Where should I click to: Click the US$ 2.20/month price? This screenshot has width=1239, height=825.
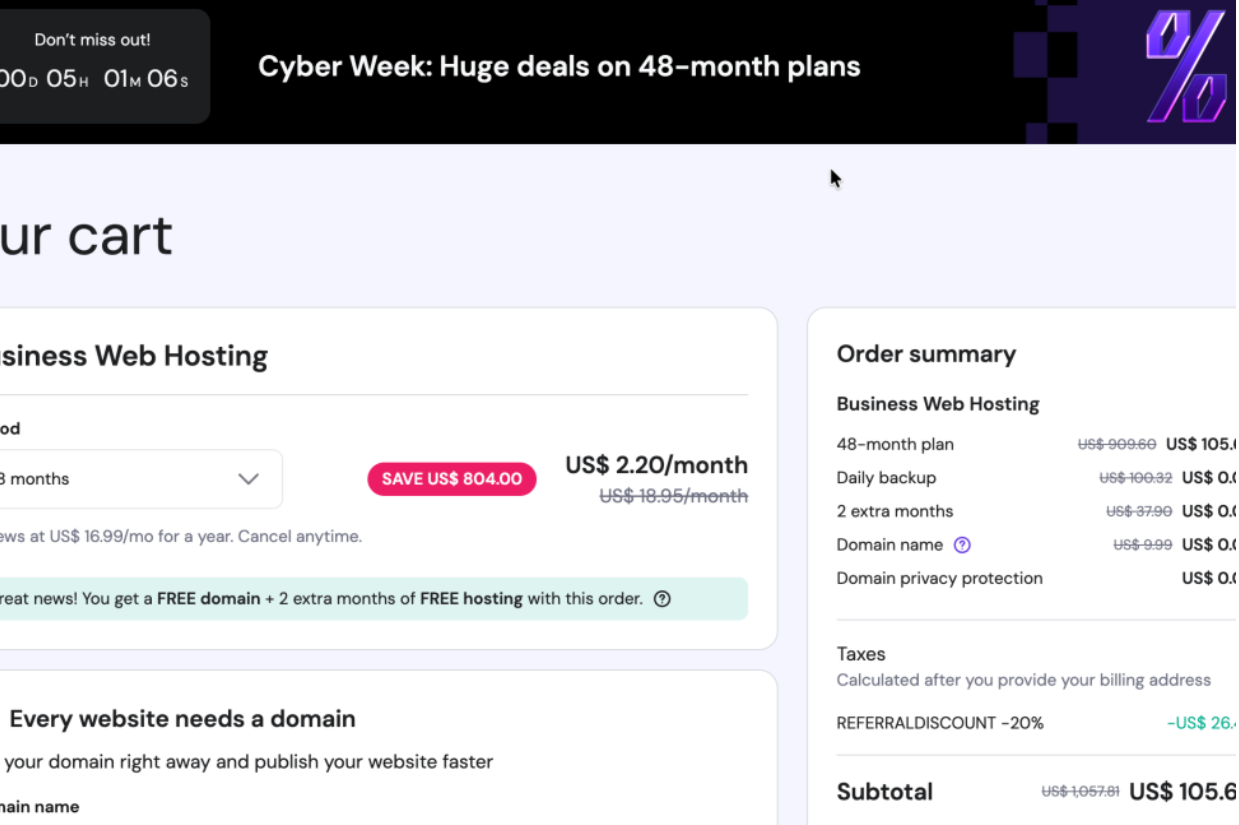[656, 465]
